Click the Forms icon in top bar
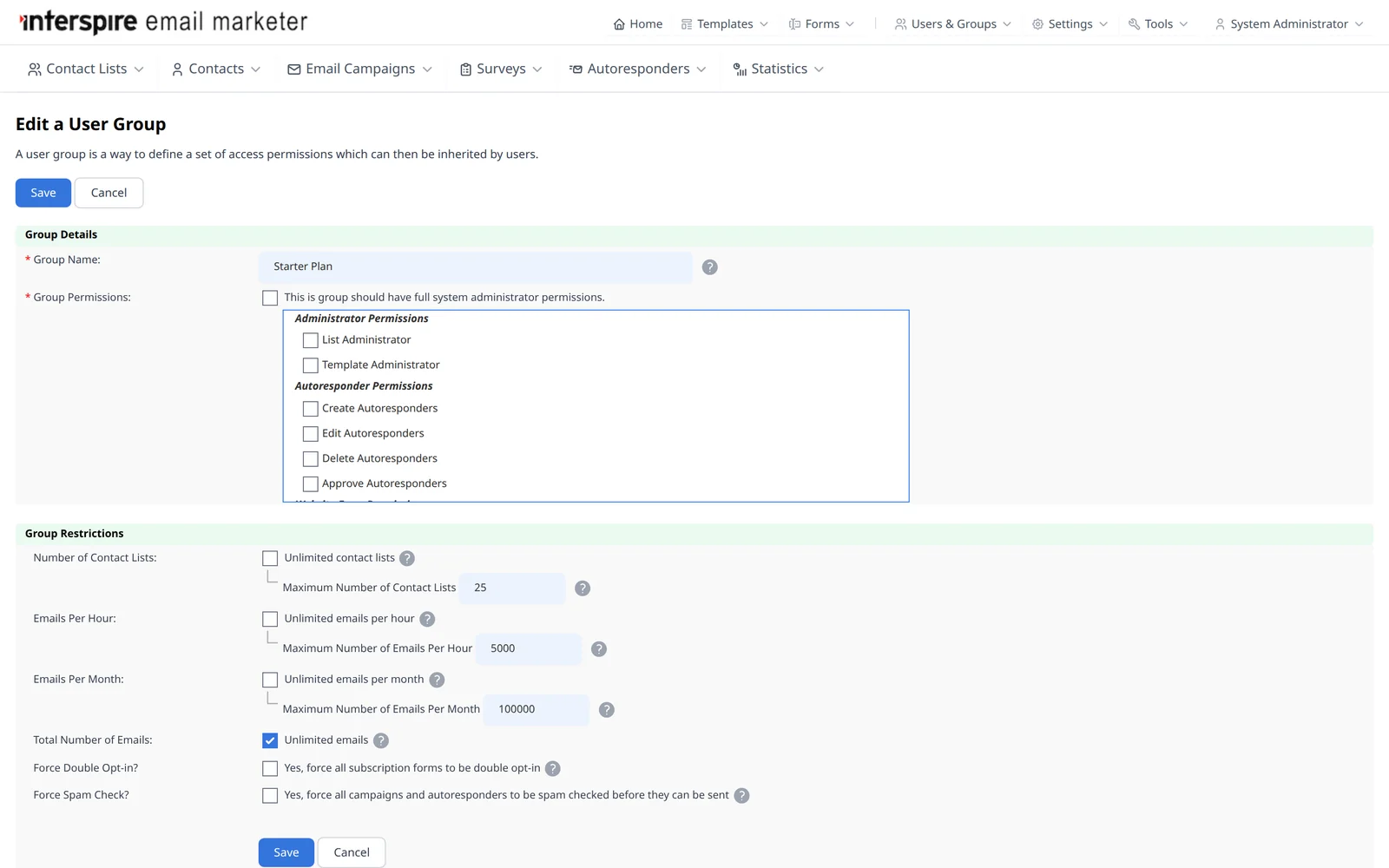 pyautogui.click(x=794, y=24)
